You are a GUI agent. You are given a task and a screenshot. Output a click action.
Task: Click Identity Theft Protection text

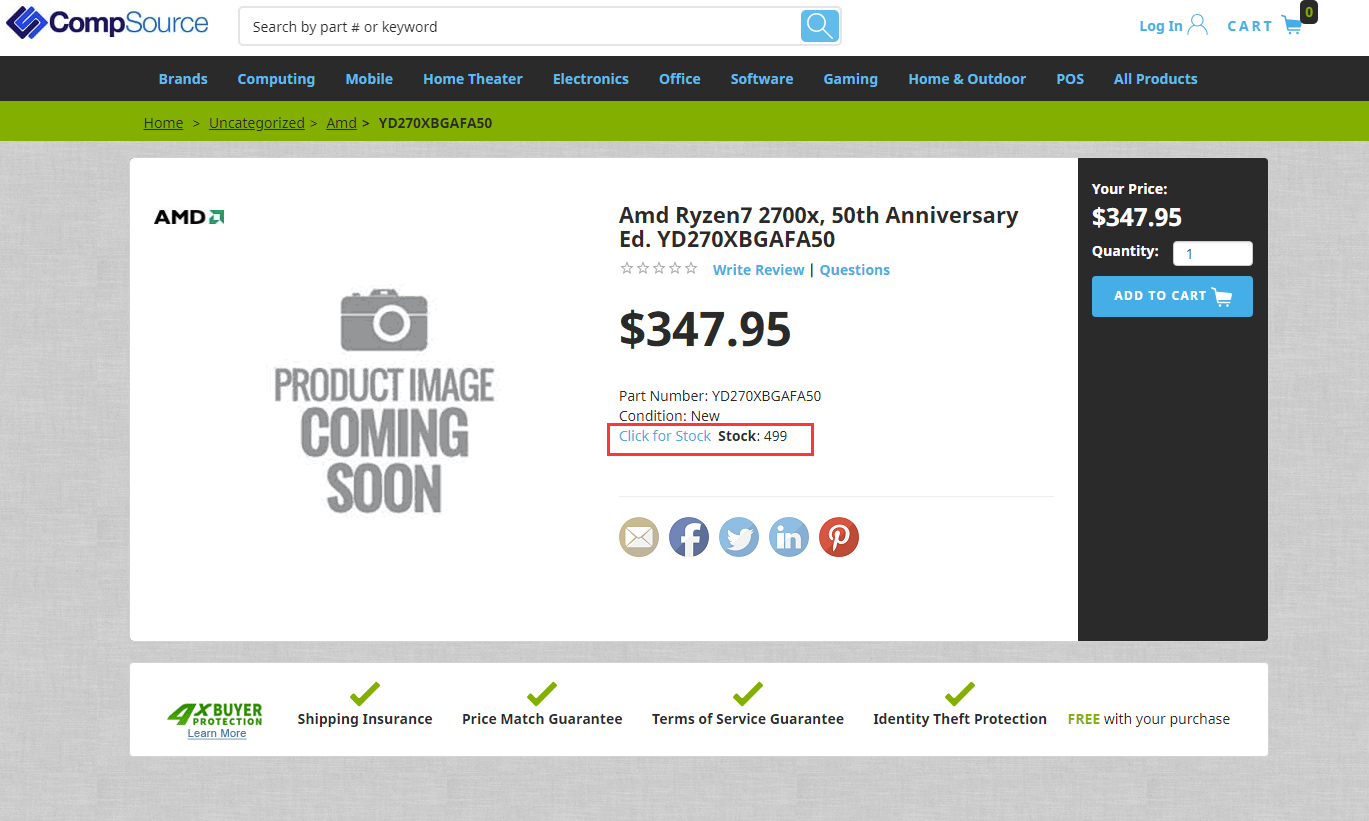(x=960, y=719)
